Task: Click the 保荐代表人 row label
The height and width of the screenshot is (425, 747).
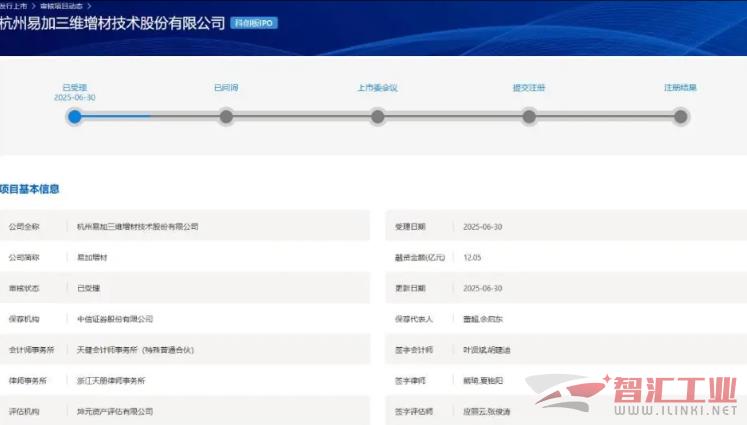Action: (x=414, y=319)
